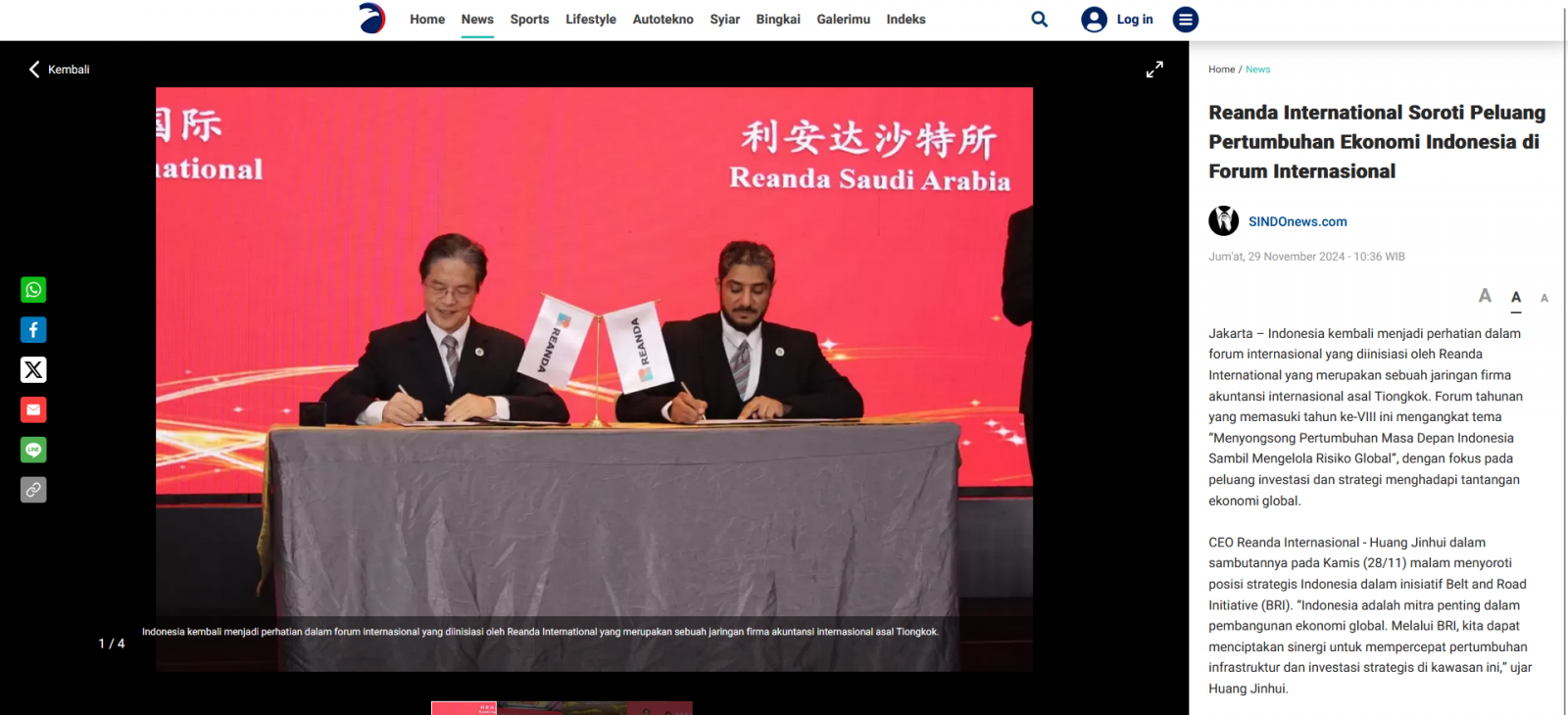This screenshot has height=715, width=1568.
Task: Open the Indeks menu item
Action: tap(906, 19)
